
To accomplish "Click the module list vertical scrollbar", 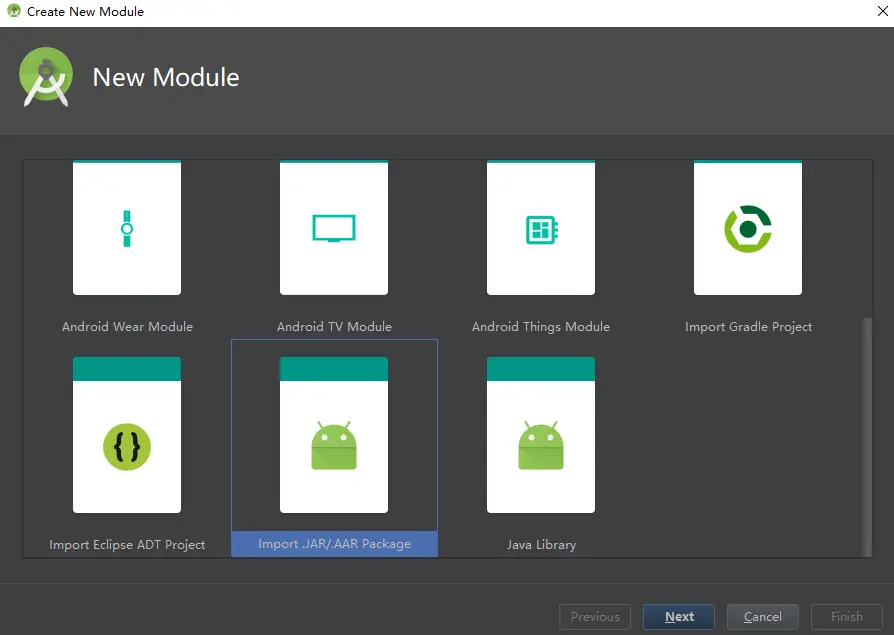I will 867,437.
